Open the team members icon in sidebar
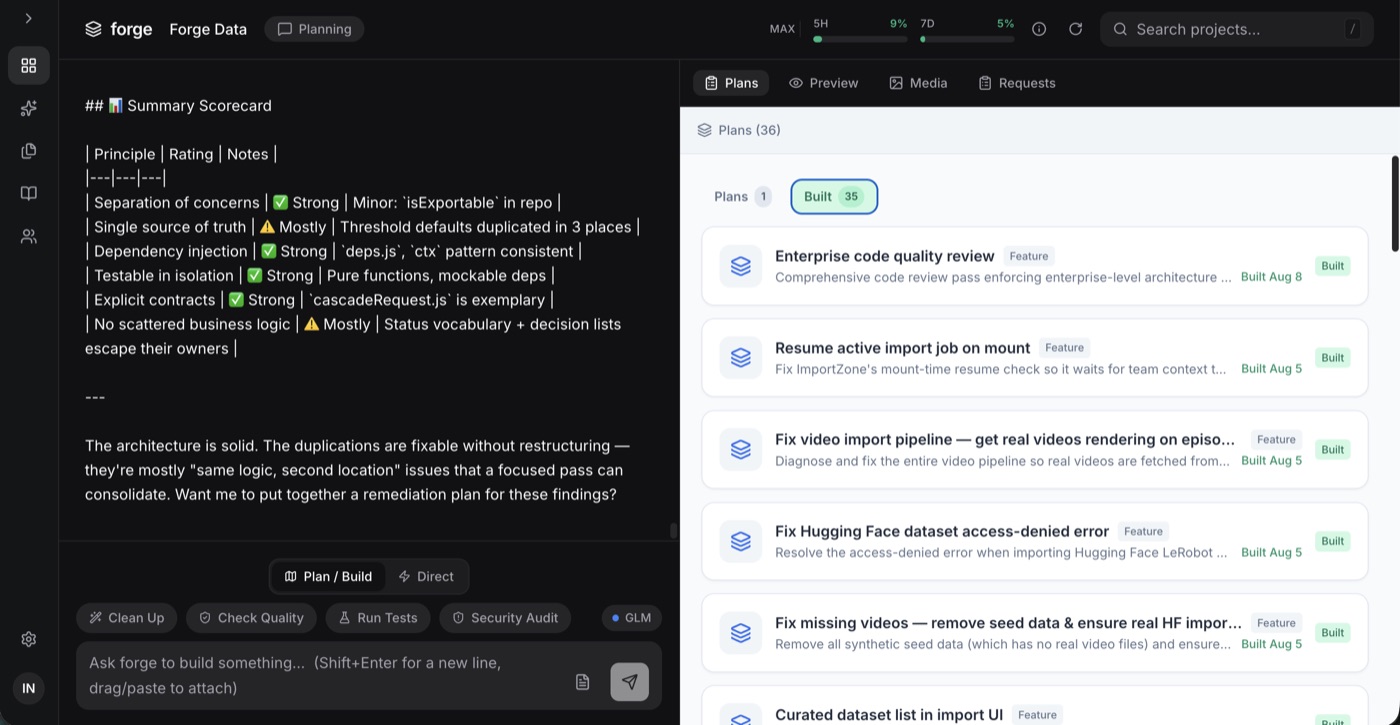The height and width of the screenshot is (725, 1400). coord(29,236)
